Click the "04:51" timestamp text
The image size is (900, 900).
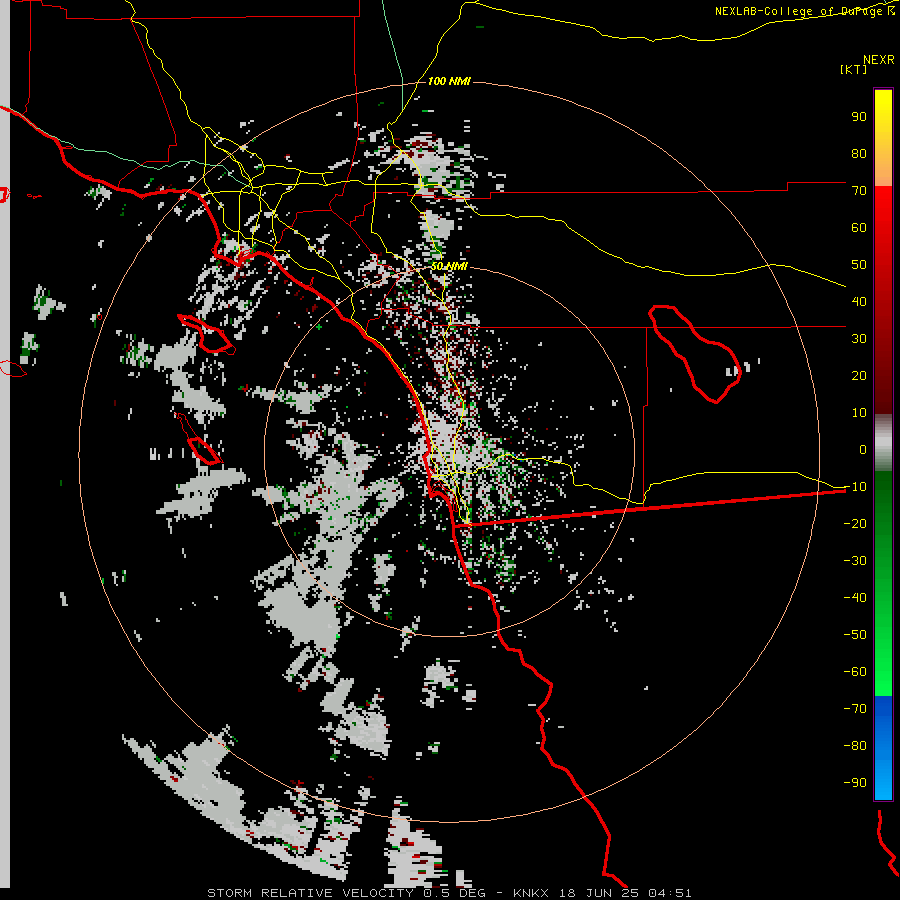(670, 893)
